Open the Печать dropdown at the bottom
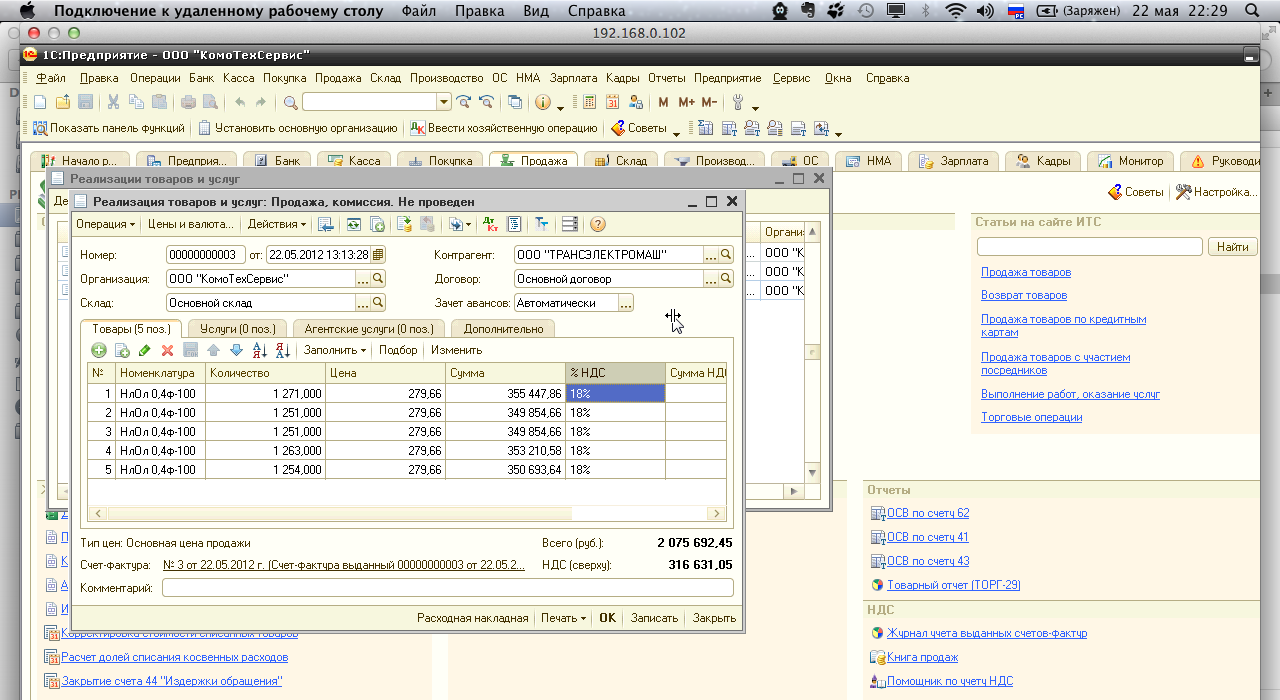Screen dimensions: 1280x700 (563, 618)
